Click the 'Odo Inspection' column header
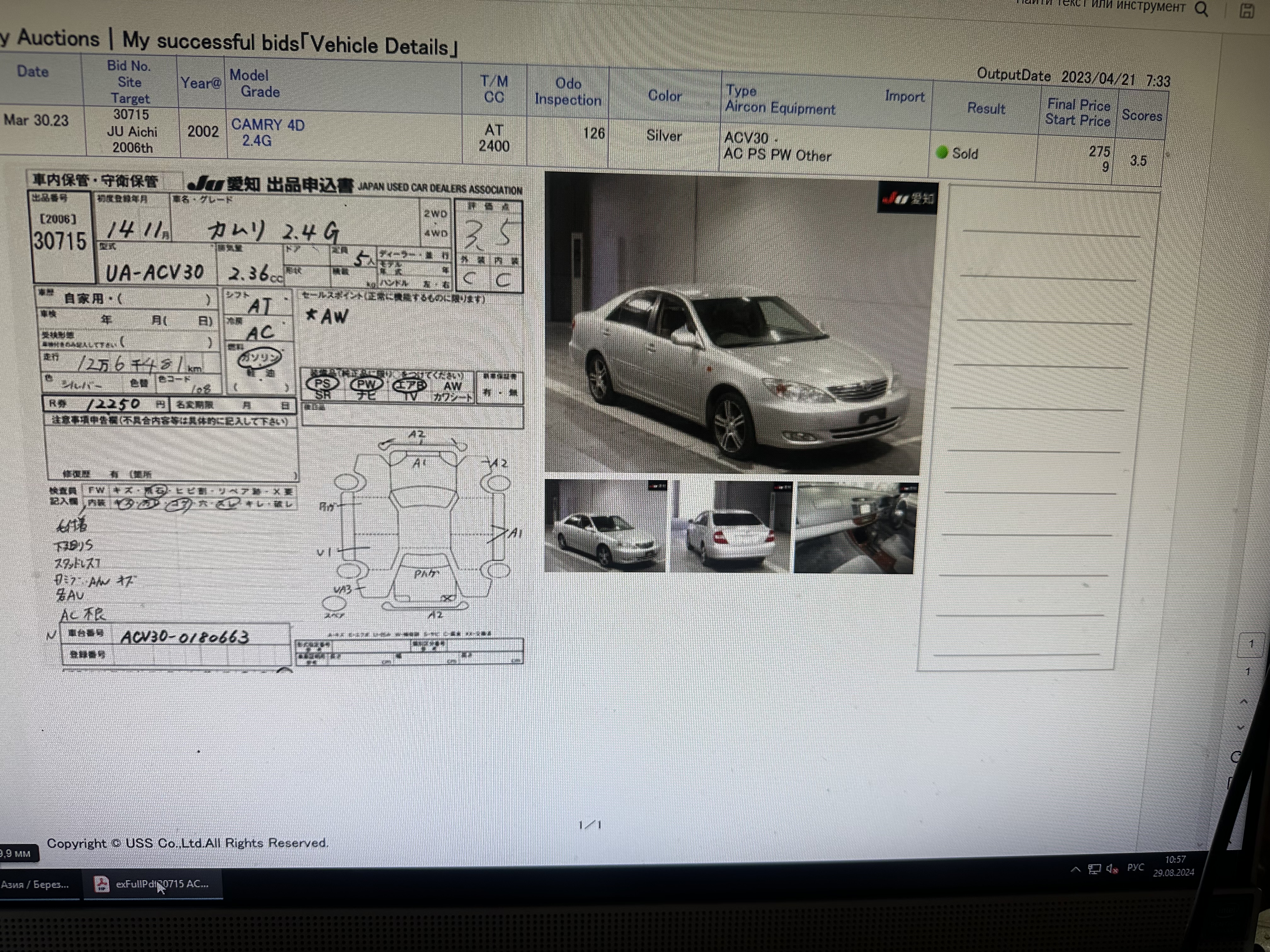The height and width of the screenshot is (952, 1270). pos(568,92)
